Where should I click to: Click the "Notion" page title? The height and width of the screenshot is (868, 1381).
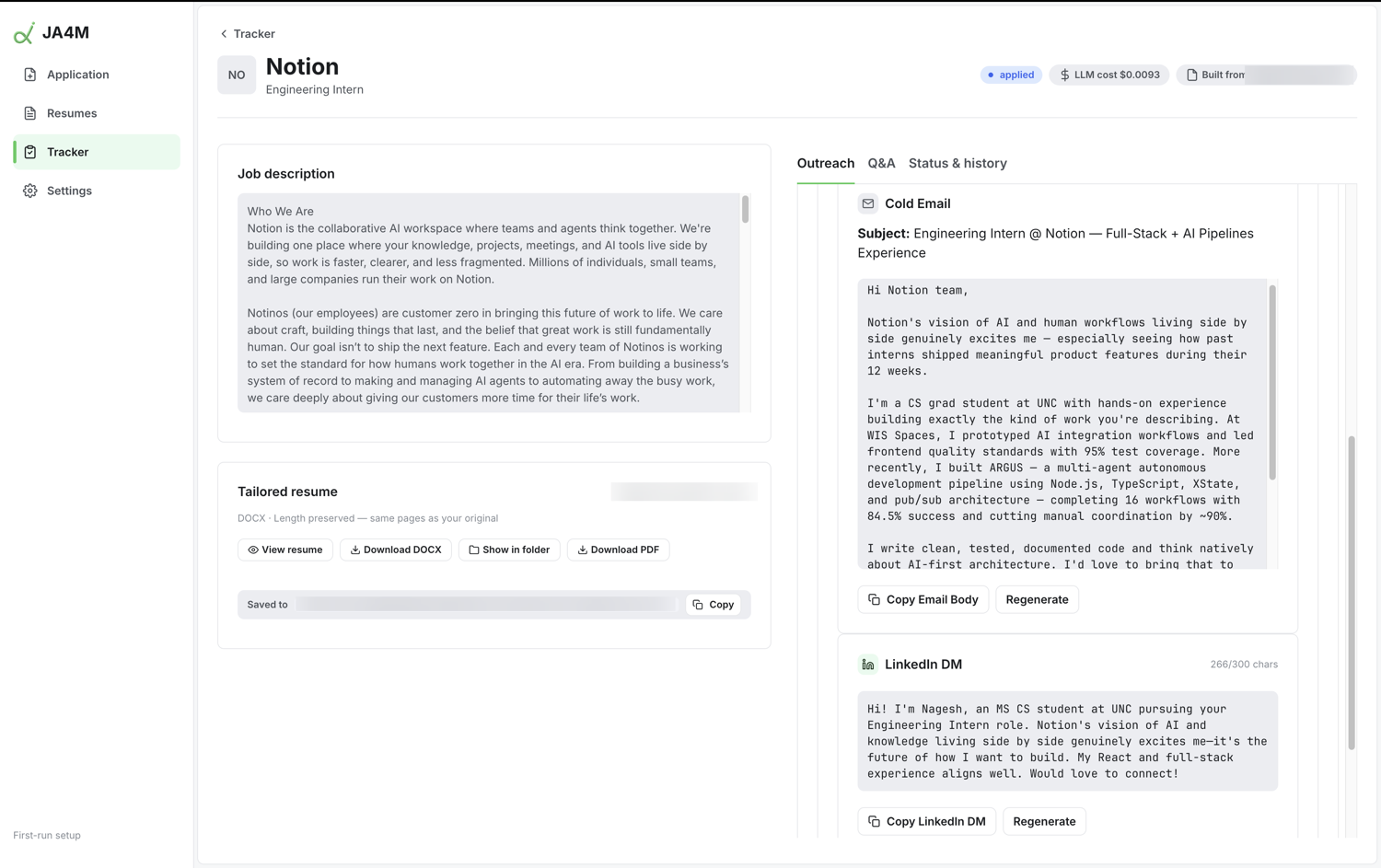302,66
